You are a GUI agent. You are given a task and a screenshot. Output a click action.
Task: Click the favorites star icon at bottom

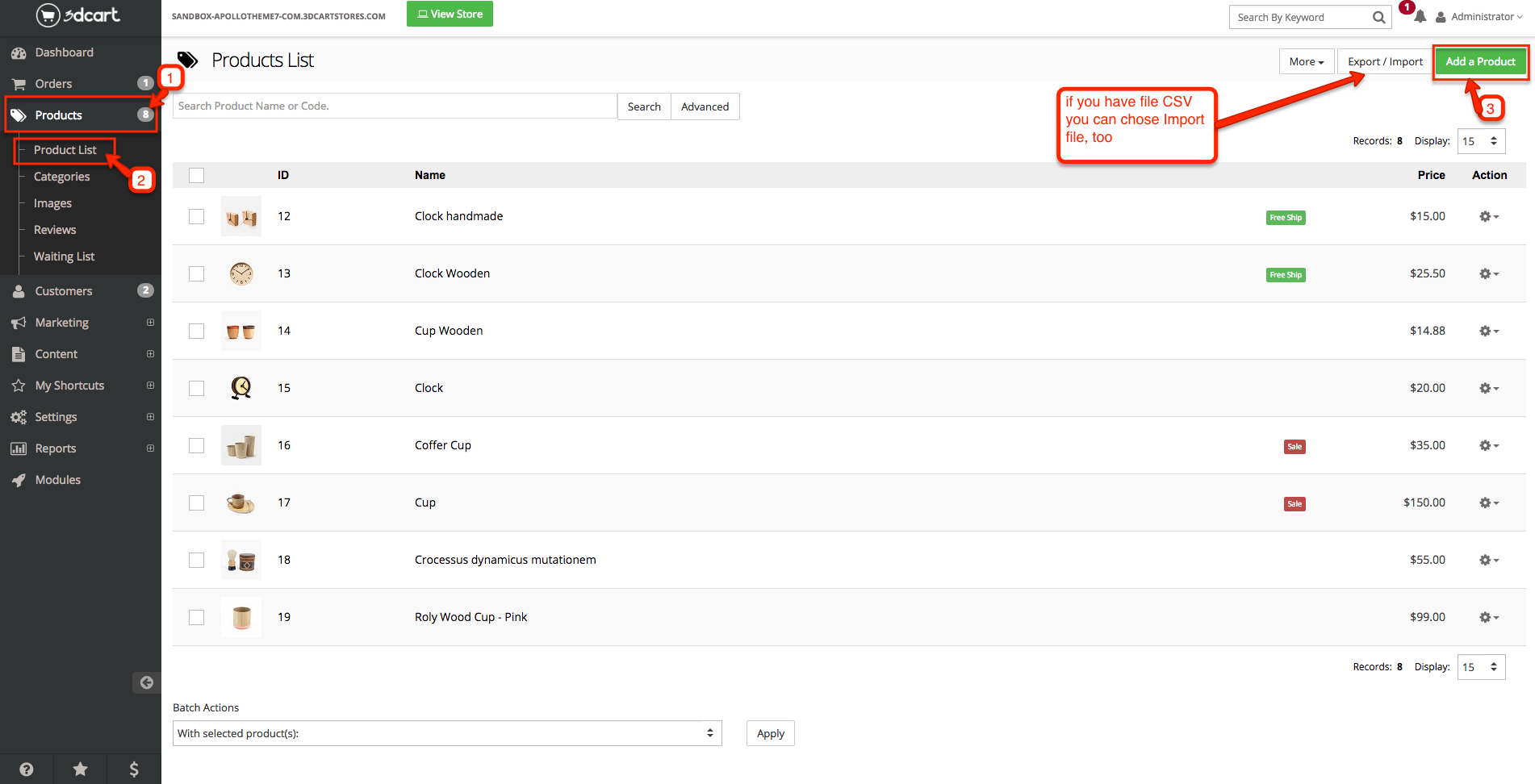pos(80,769)
